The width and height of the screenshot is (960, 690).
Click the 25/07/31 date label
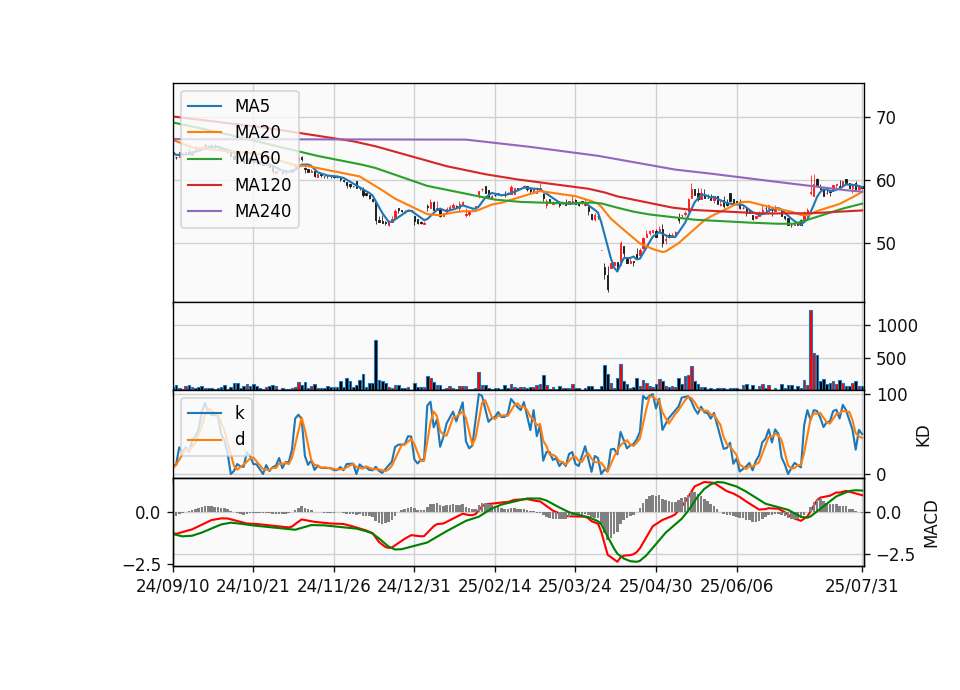[x=861, y=586]
